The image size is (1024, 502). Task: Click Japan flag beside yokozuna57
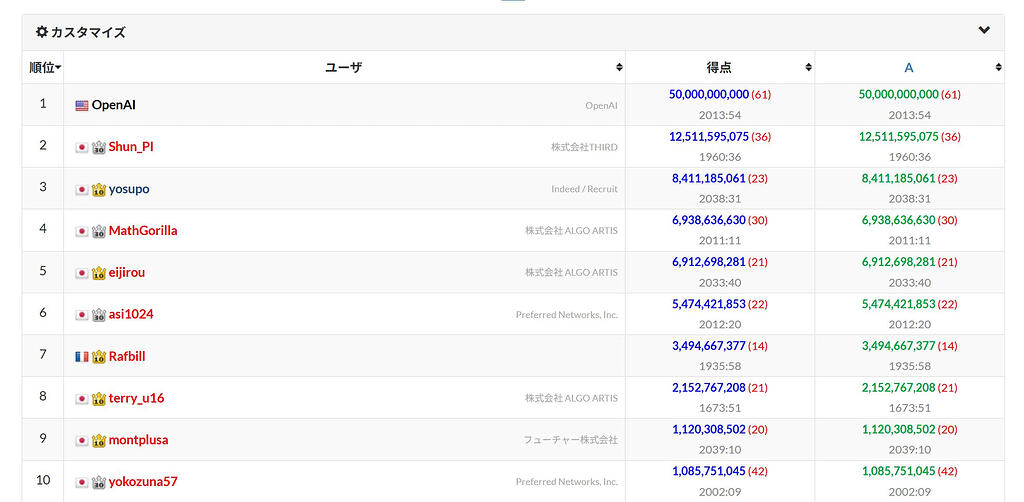82,482
